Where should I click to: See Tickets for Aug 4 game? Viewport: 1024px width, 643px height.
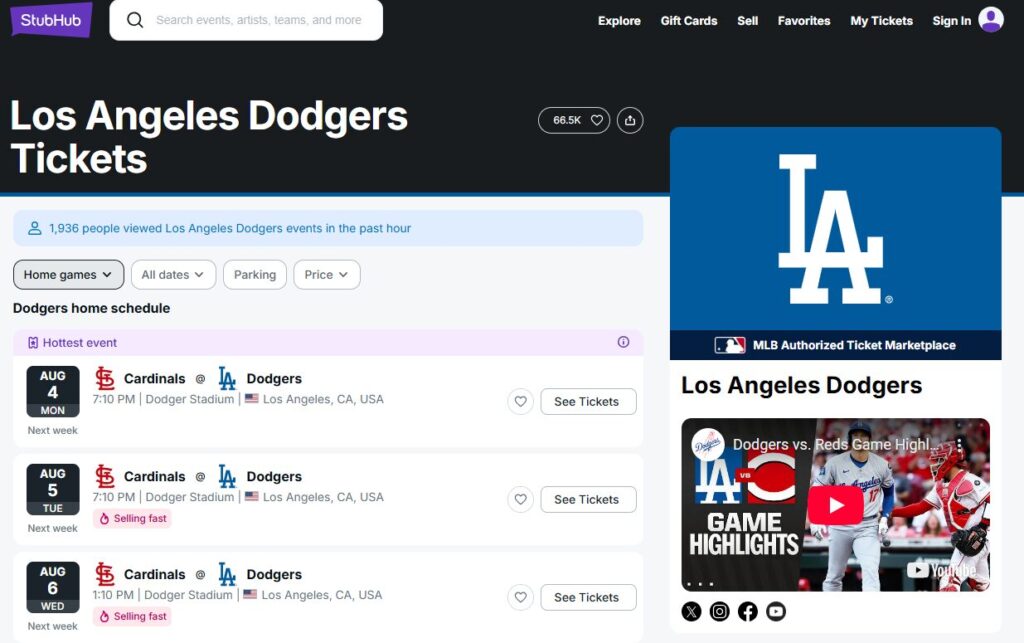[588, 401]
